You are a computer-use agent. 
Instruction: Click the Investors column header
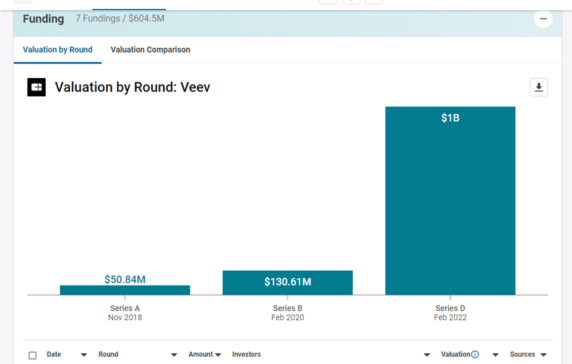pyautogui.click(x=246, y=354)
